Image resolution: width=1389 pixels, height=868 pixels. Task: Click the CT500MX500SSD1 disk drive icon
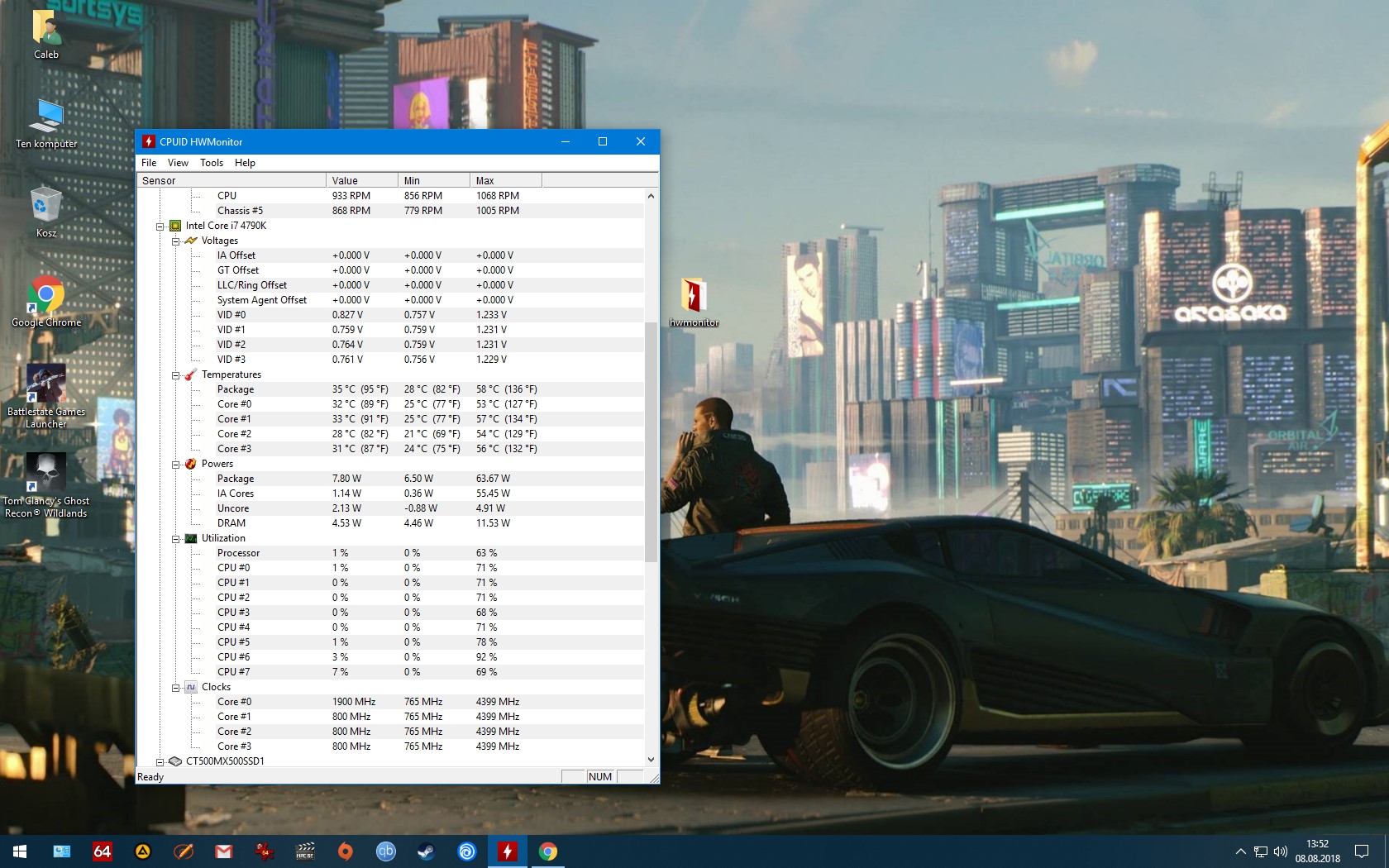pyautogui.click(x=175, y=761)
